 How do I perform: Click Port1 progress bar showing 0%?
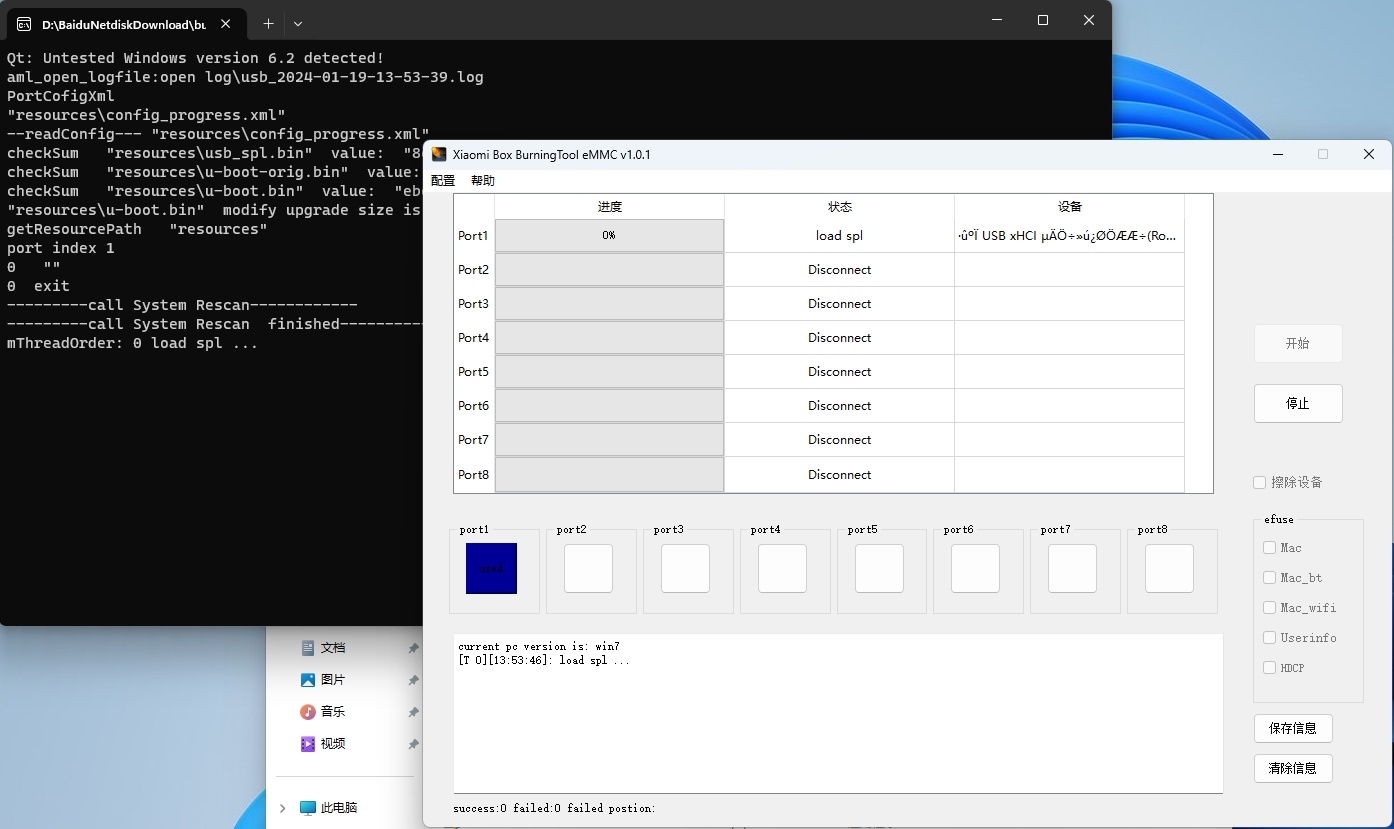(609, 236)
